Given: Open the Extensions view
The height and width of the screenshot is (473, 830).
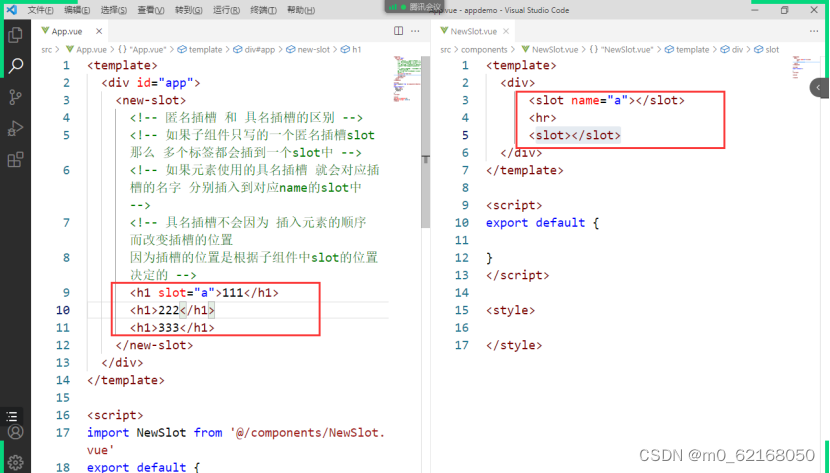Looking at the screenshot, I should click(x=15, y=159).
